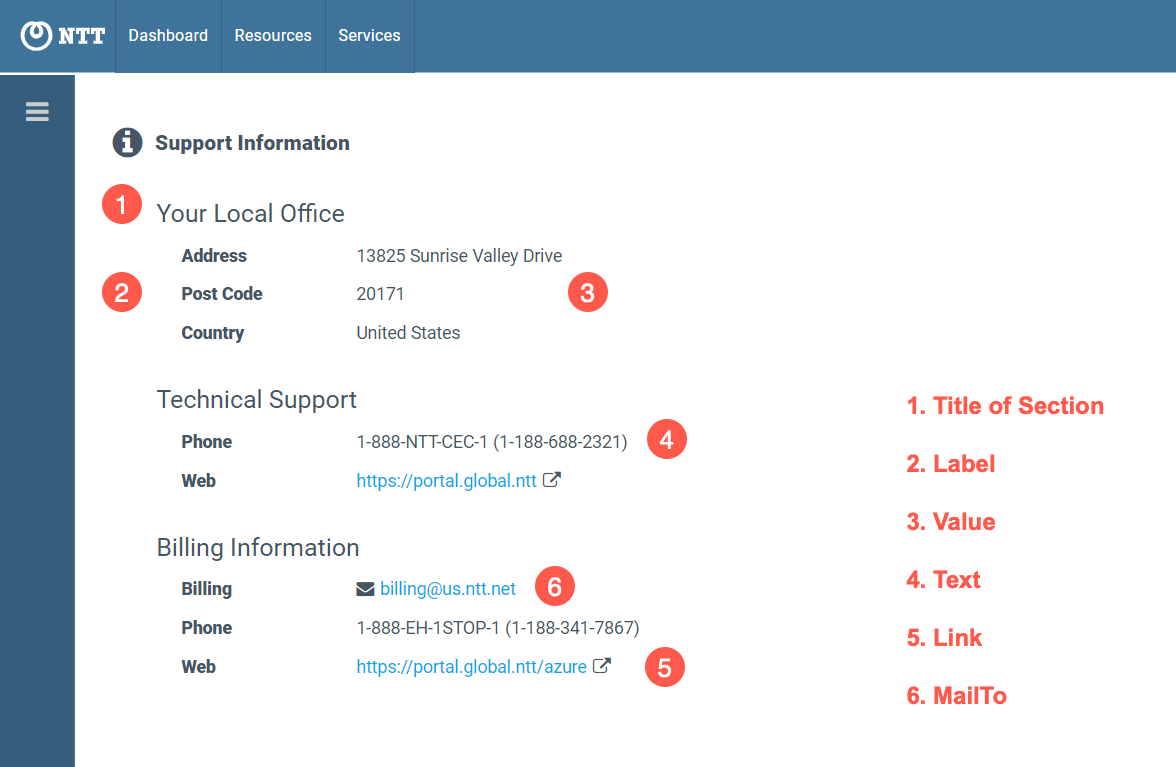Email billing@us.ntt.net via the mailto link
The height and width of the screenshot is (767, 1176).
click(448, 589)
